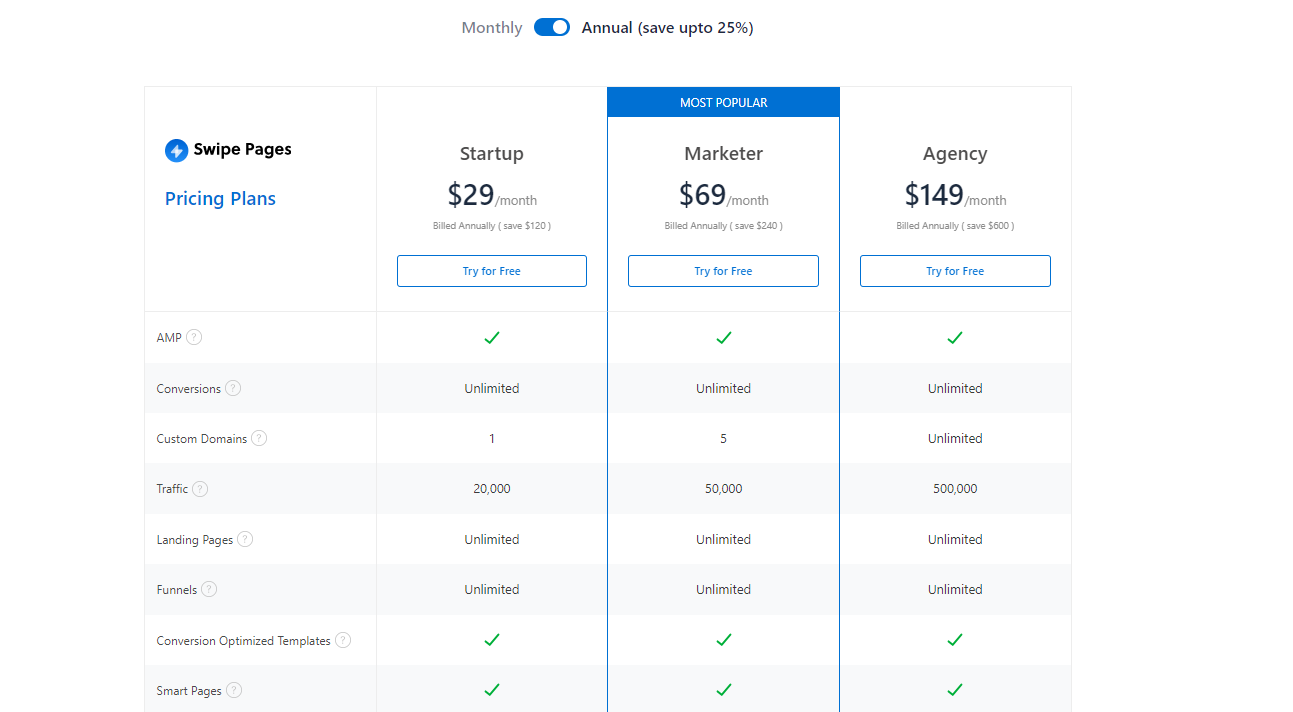
Task: Click Billed Annually ( save $120 ) text
Action: click(492, 226)
